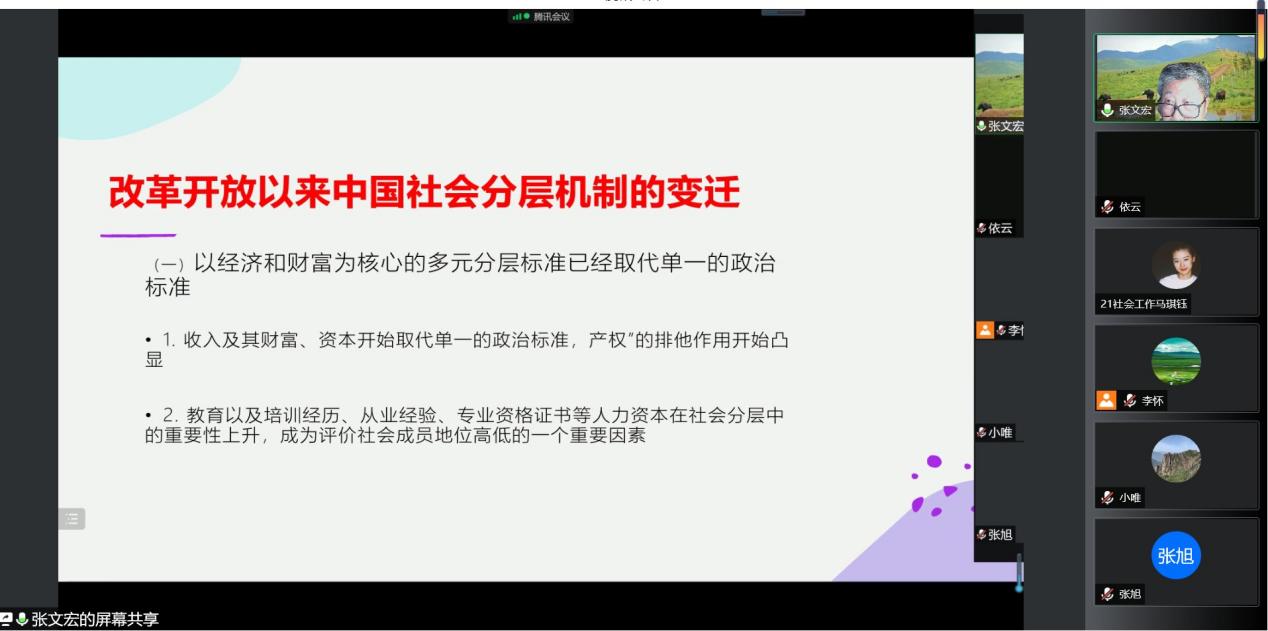The image size is (1268, 631).
Task: Click the blue slider handle beside the slide
Action: point(1019,587)
